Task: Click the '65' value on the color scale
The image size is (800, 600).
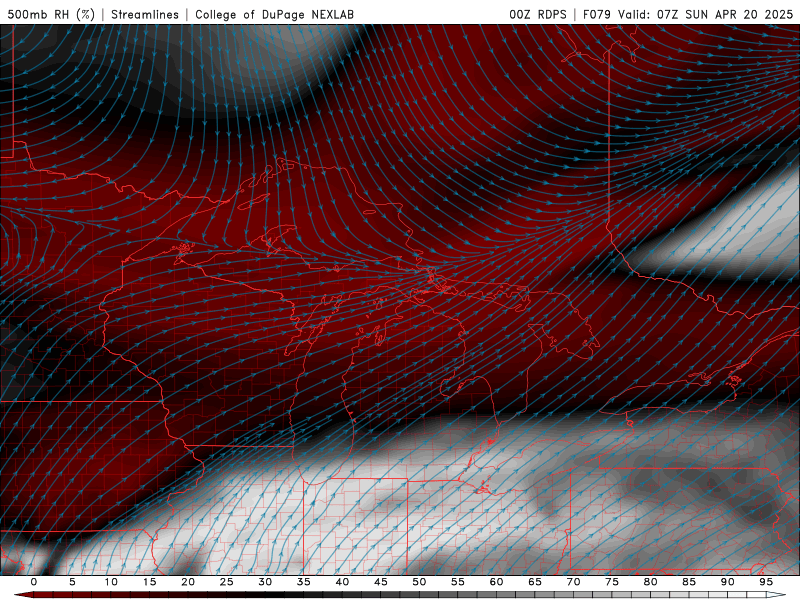Action: coord(535,582)
